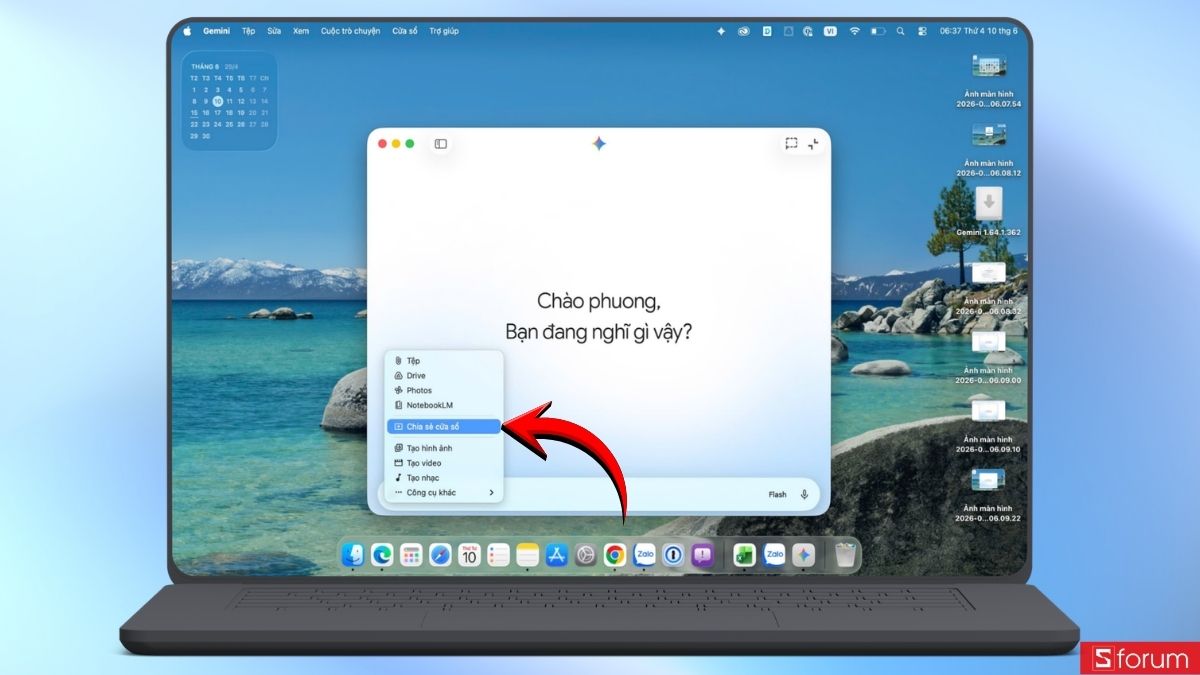Open Microsoft Edge from the Dock

tap(382, 555)
